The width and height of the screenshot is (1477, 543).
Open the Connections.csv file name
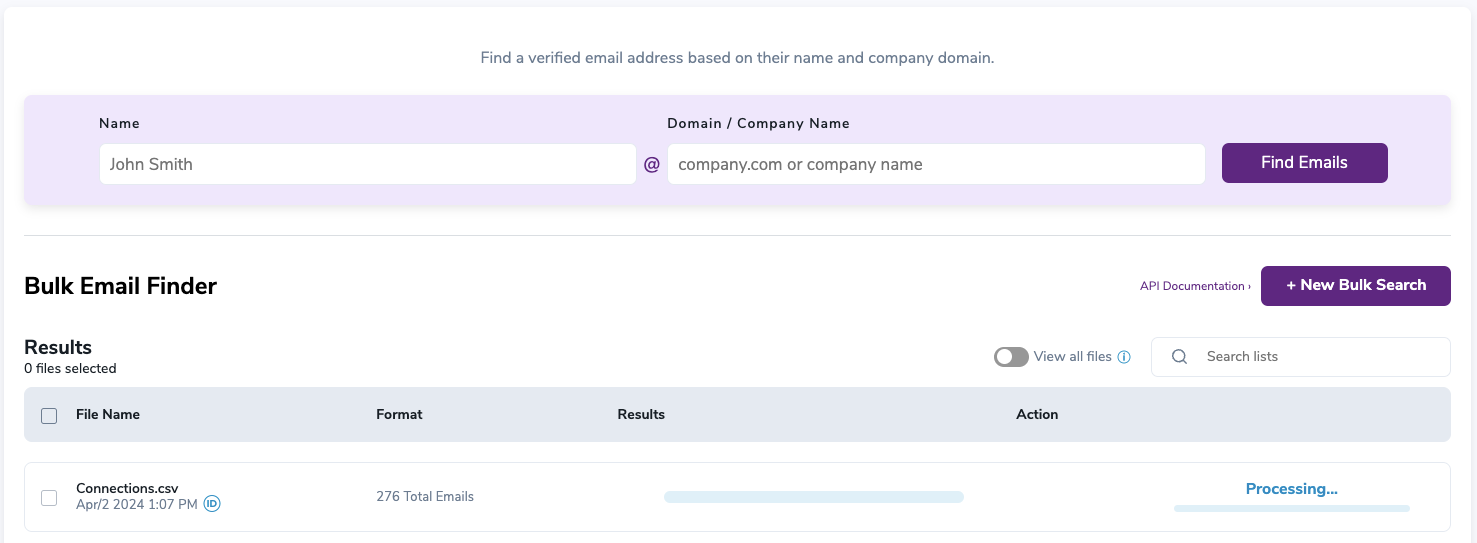tap(127, 489)
